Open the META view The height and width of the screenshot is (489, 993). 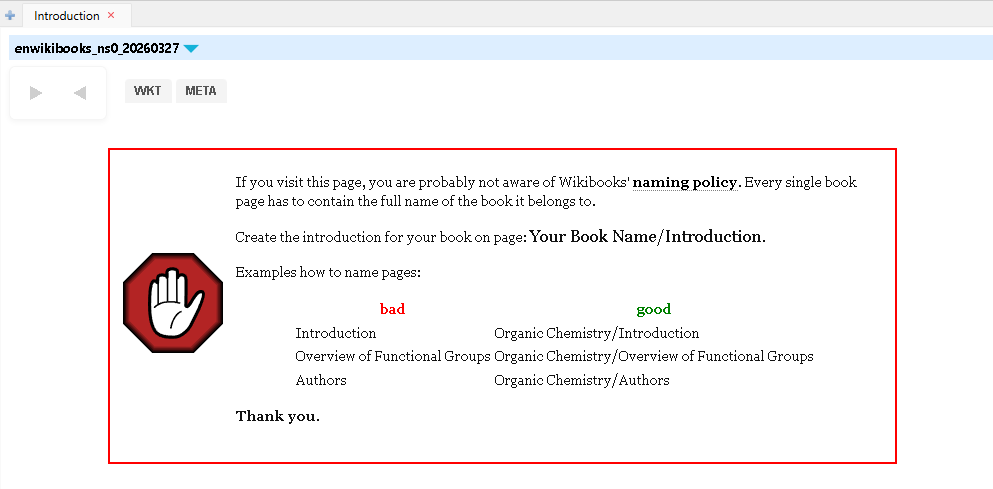click(201, 91)
